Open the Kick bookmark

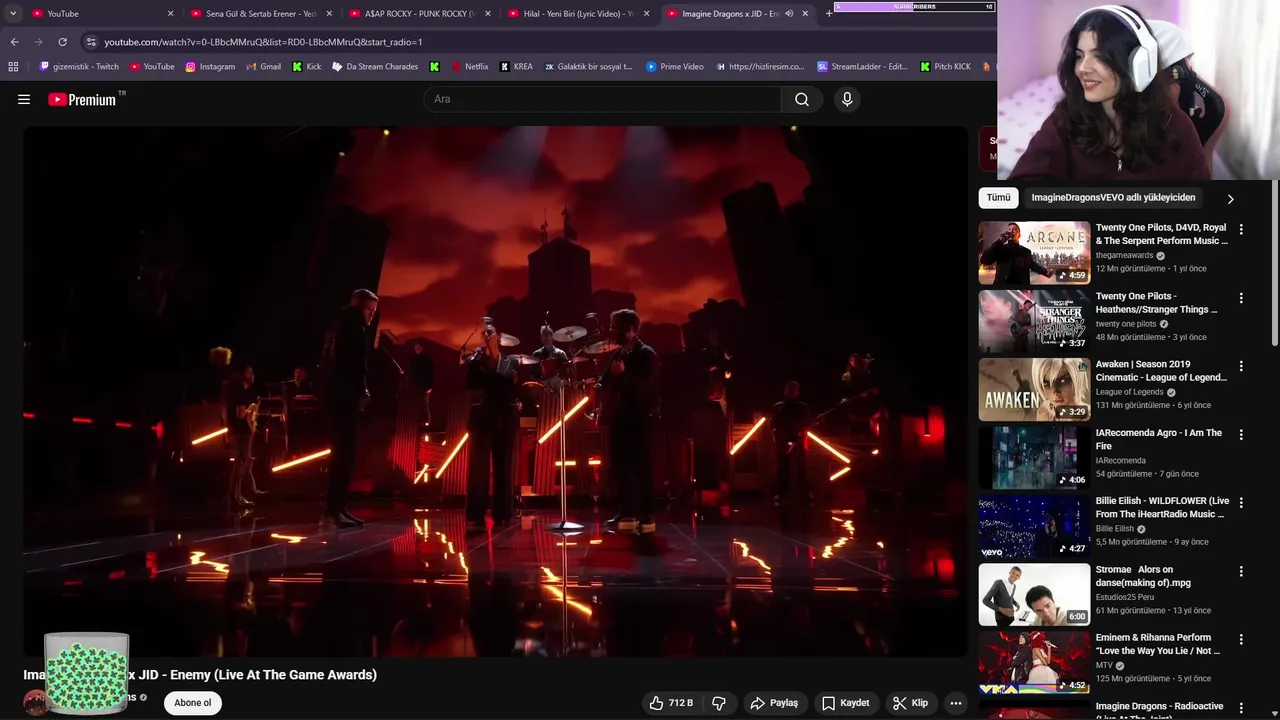pyautogui.click(x=306, y=67)
